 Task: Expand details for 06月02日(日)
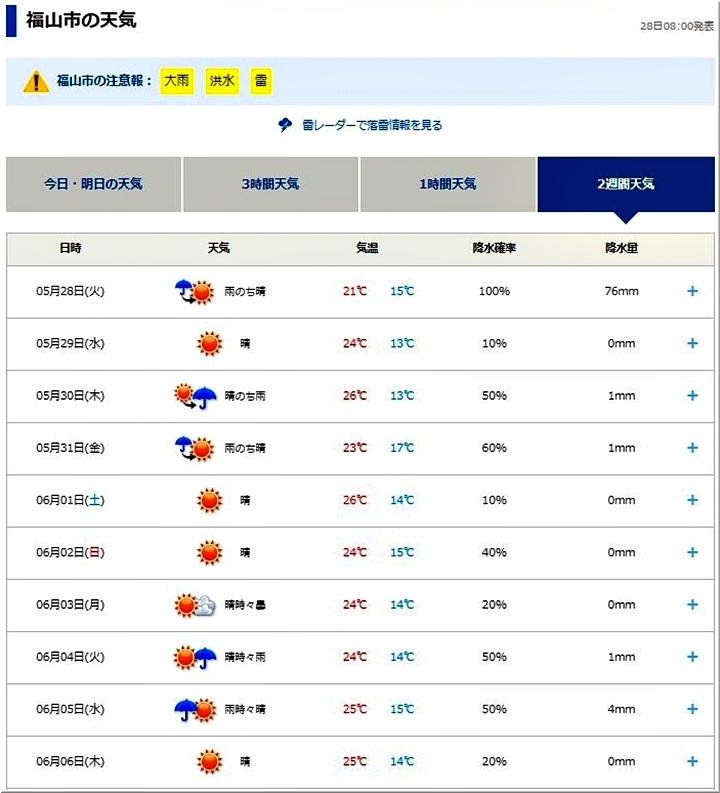pyautogui.click(x=692, y=552)
